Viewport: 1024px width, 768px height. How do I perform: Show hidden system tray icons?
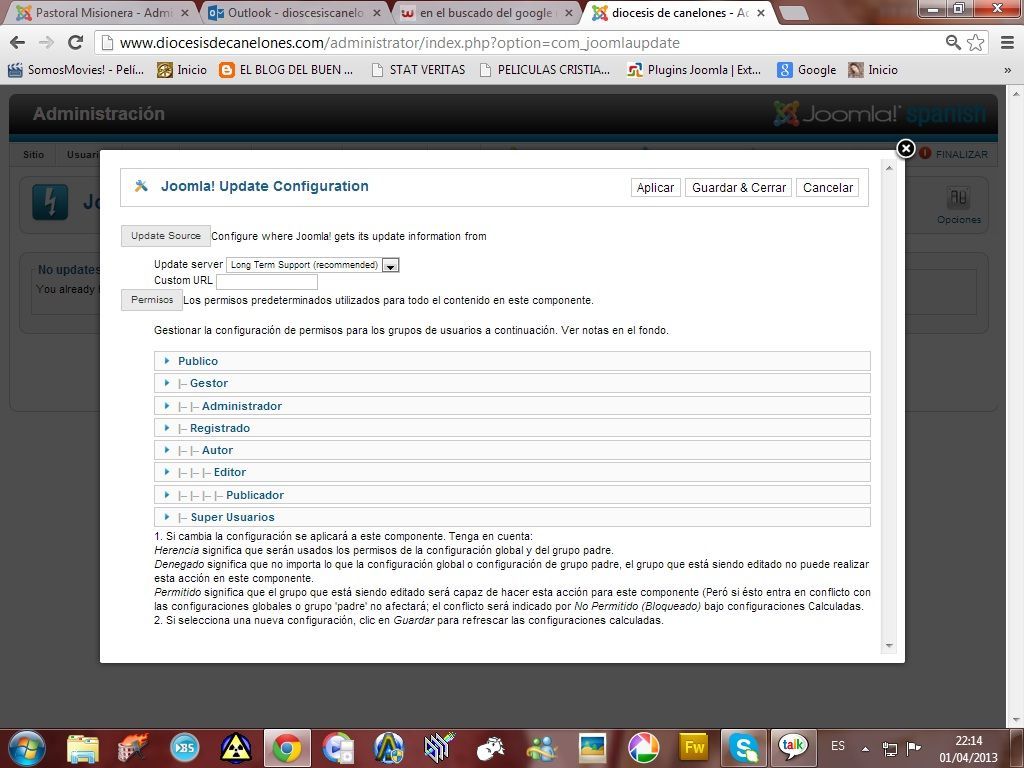point(865,749)
